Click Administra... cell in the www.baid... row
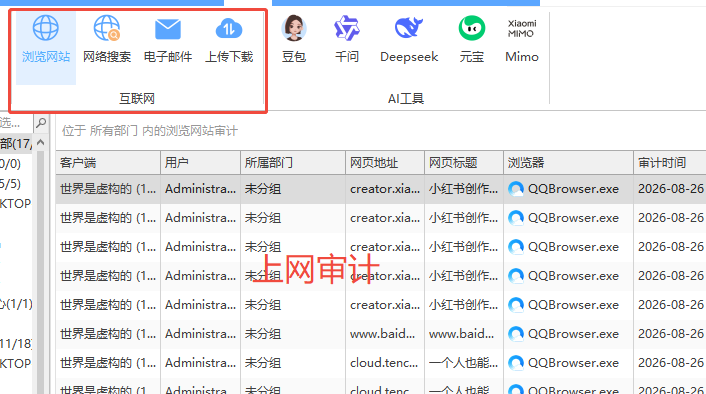This screenshot has width=706, height=394. [200, 334]
